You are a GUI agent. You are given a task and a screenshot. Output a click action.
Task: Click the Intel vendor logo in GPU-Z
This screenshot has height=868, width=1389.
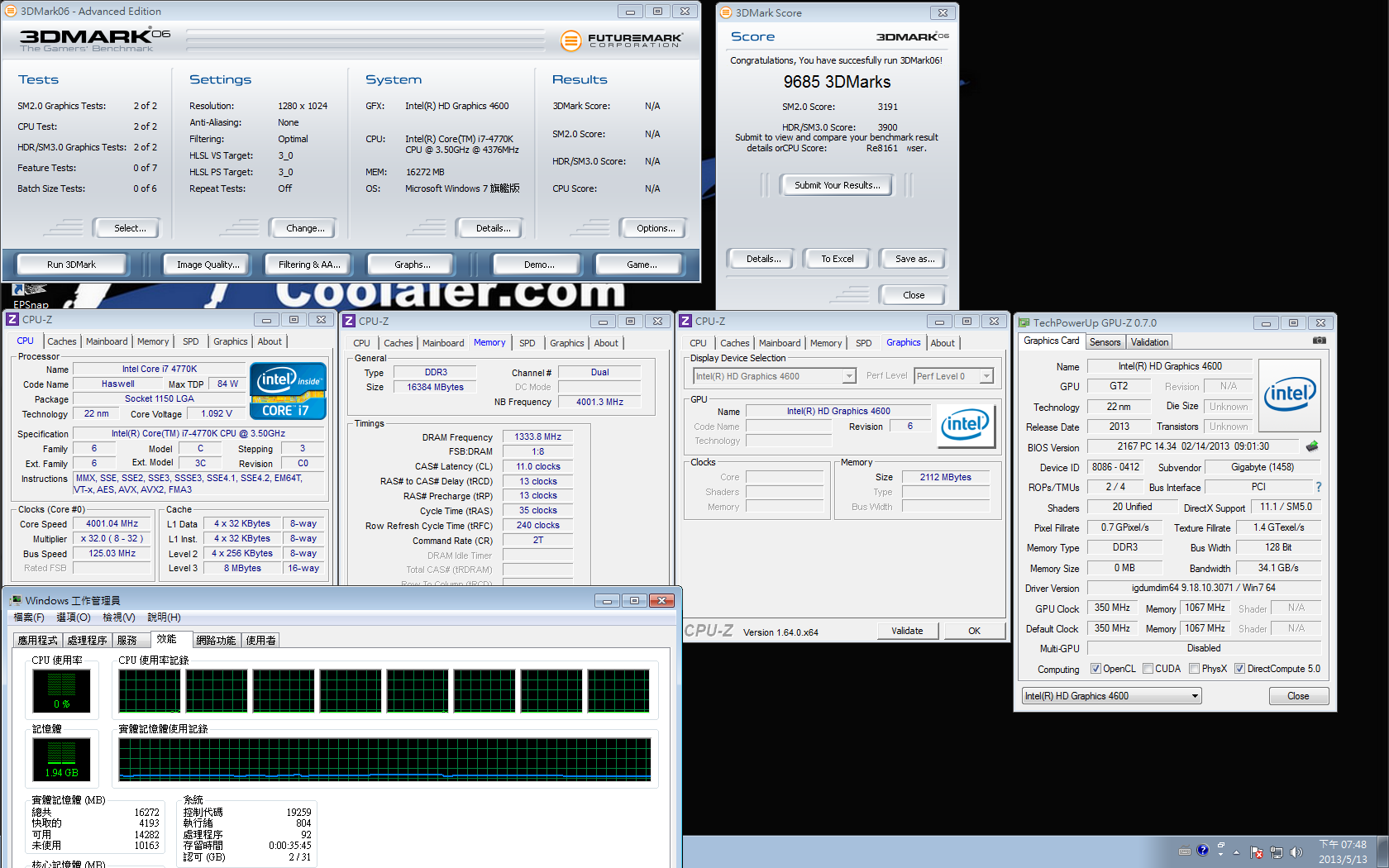pyautogui.click(x=1289, y=394)
